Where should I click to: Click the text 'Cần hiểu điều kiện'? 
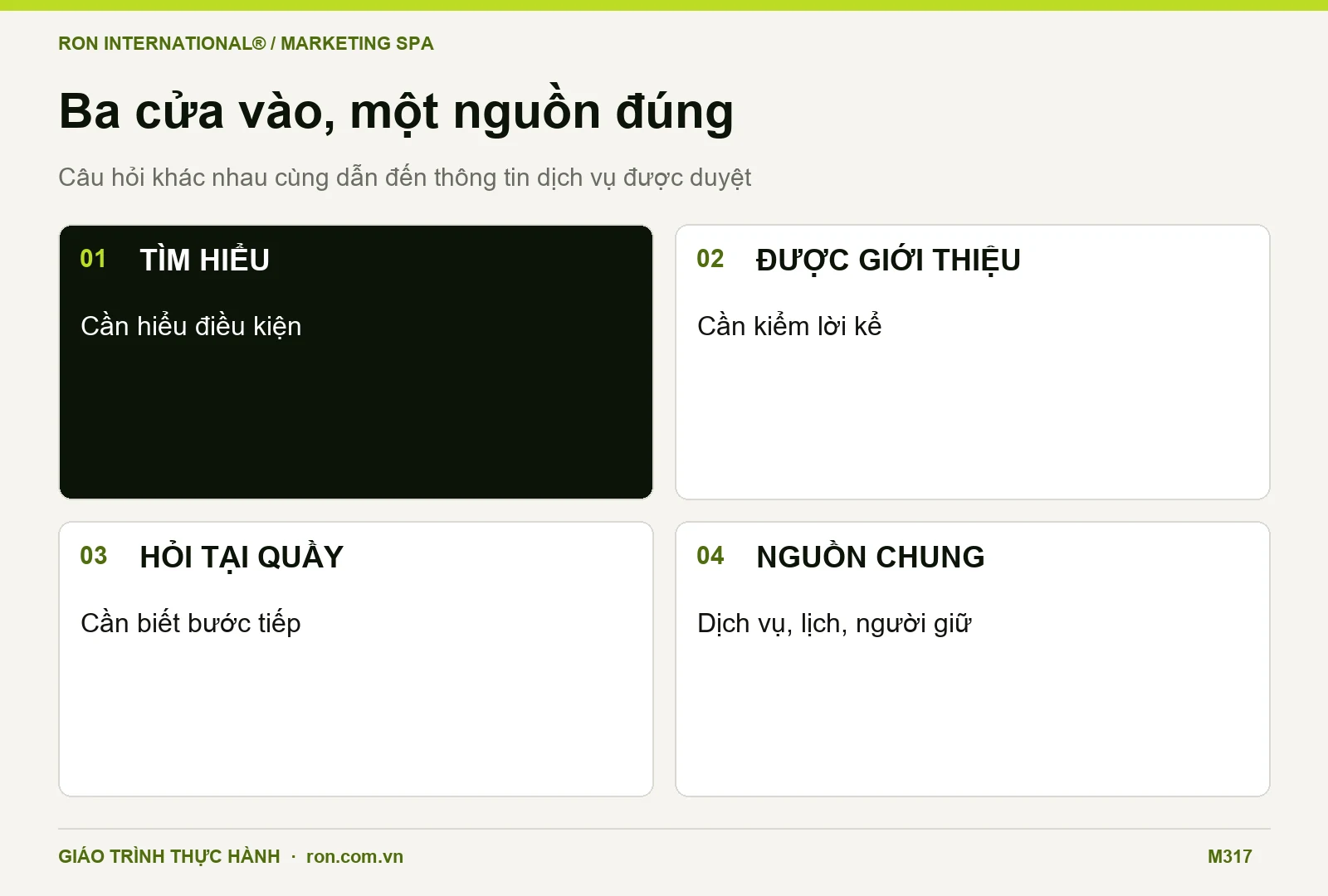[191, 325]
